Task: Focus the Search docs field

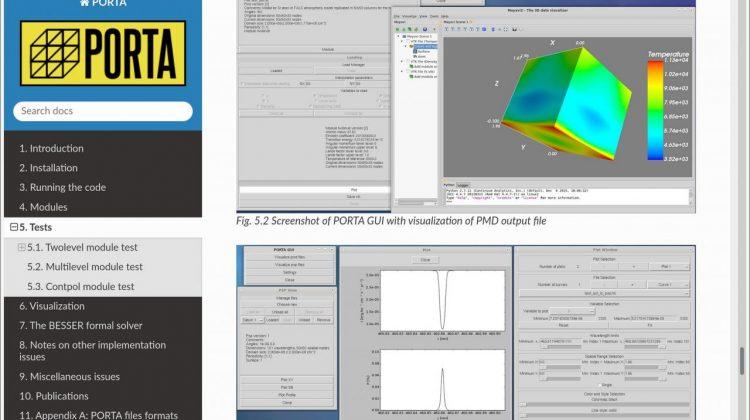Action: 103,111
